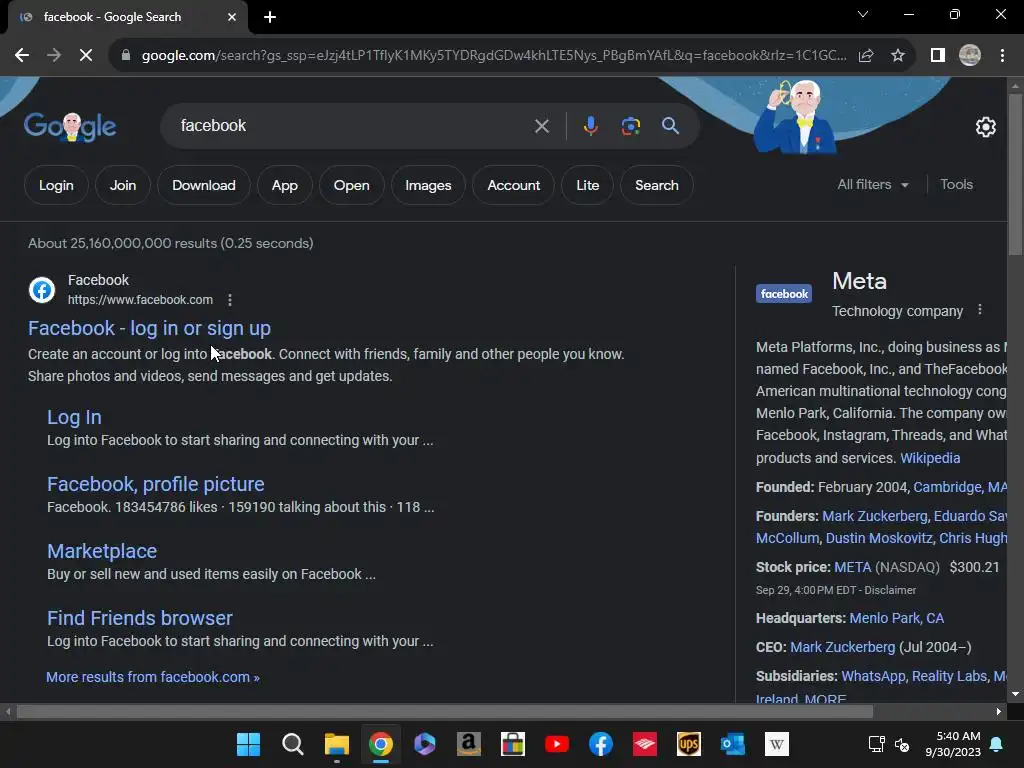Open the WhatsApp subsidiary link
This screenshot has width=1024, height=768.
(x=873, y=676)
